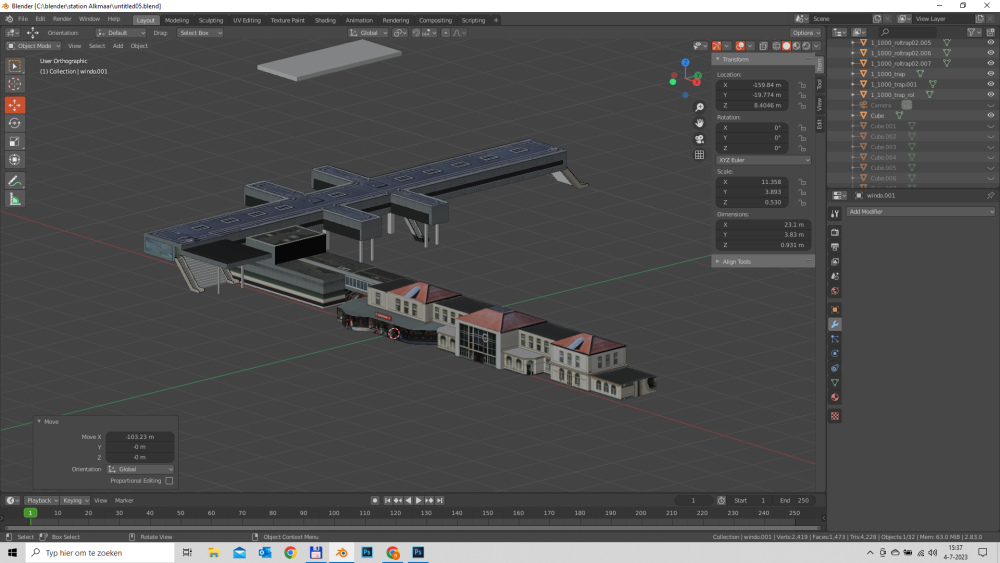
Task: Toggle visibility of the Cube object
Action: click(990, 116)
